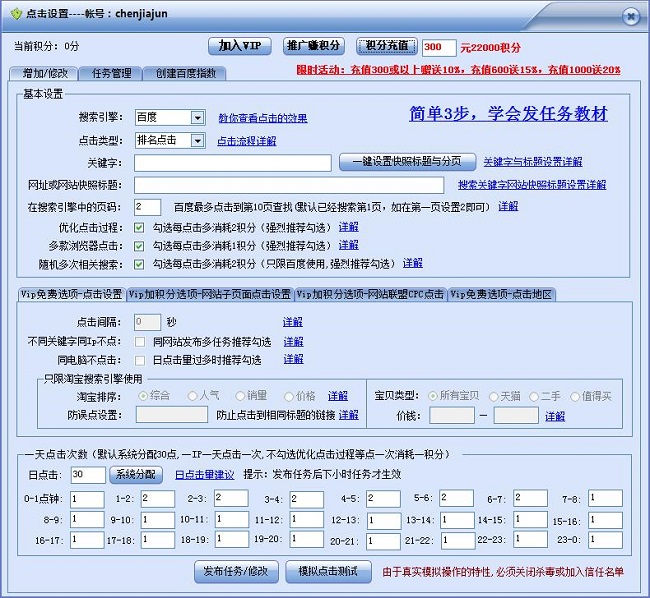Screen dimensions: 650x598
Task: Click the 点击间隔 seconds field
Action: 148,322
